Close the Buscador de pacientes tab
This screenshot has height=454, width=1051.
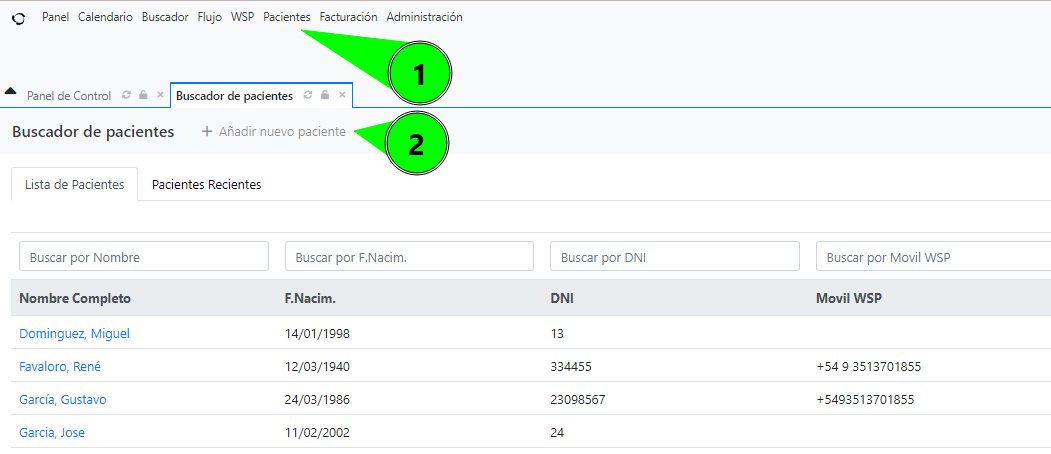342,95
